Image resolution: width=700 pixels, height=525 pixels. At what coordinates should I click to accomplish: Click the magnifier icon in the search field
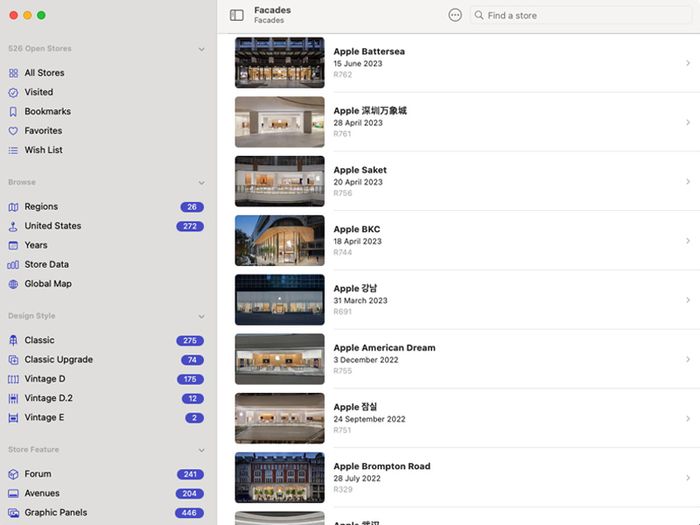[479, 15]
